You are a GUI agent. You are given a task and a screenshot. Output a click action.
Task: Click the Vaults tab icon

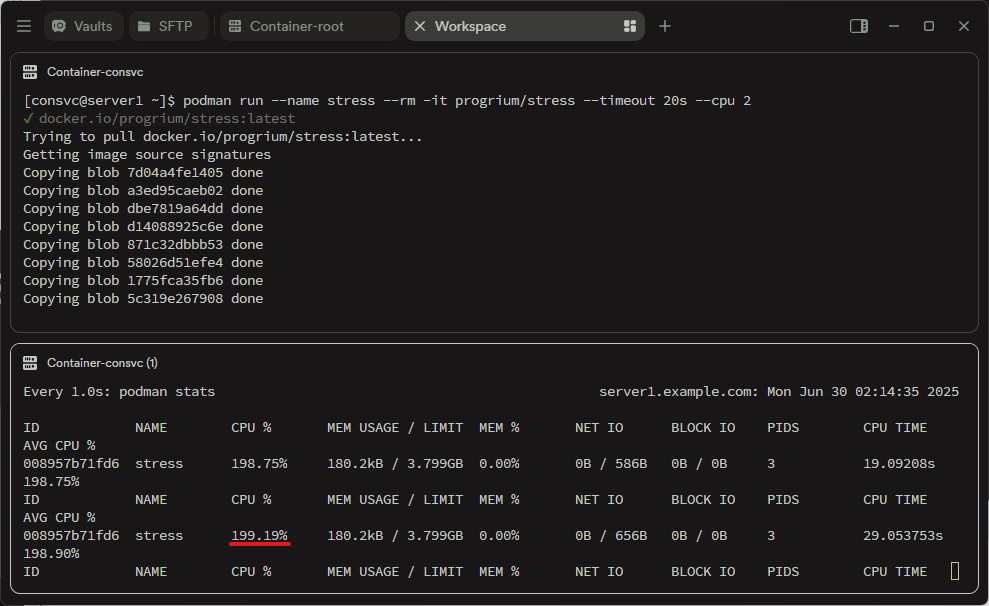[x=59, y=26]
